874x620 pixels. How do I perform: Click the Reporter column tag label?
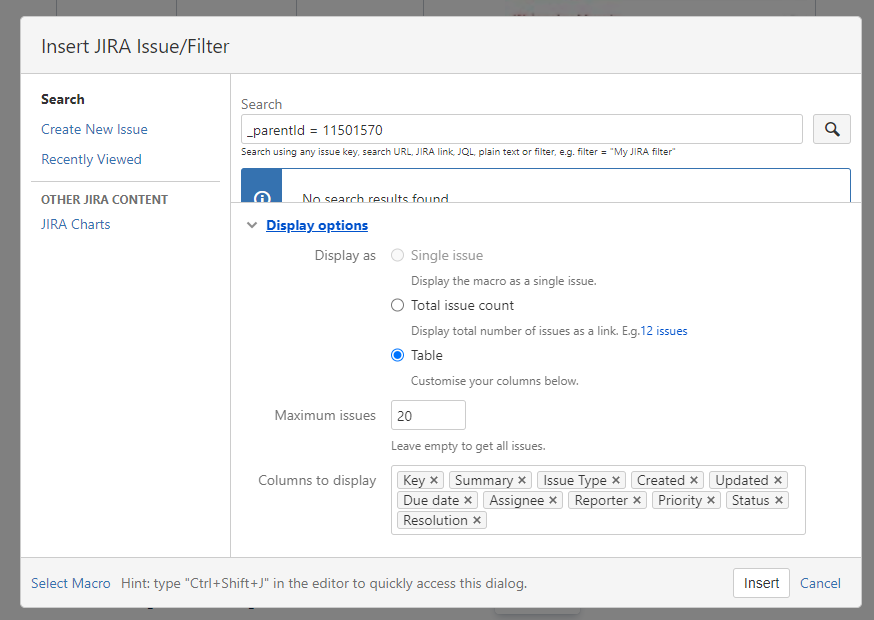[x=601, y=500]
